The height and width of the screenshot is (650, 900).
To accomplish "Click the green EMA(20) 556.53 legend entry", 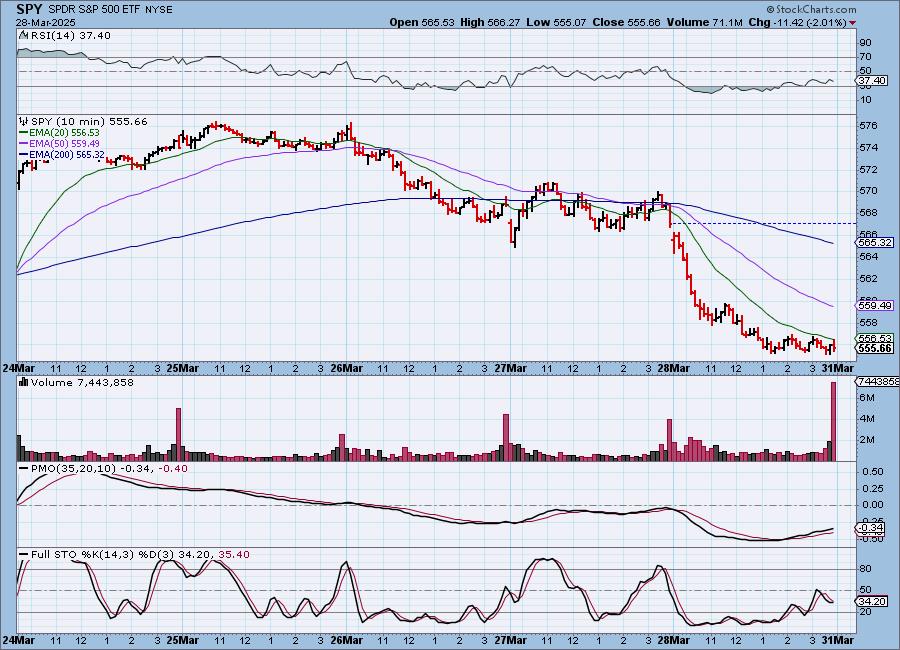I will (59, 133).
